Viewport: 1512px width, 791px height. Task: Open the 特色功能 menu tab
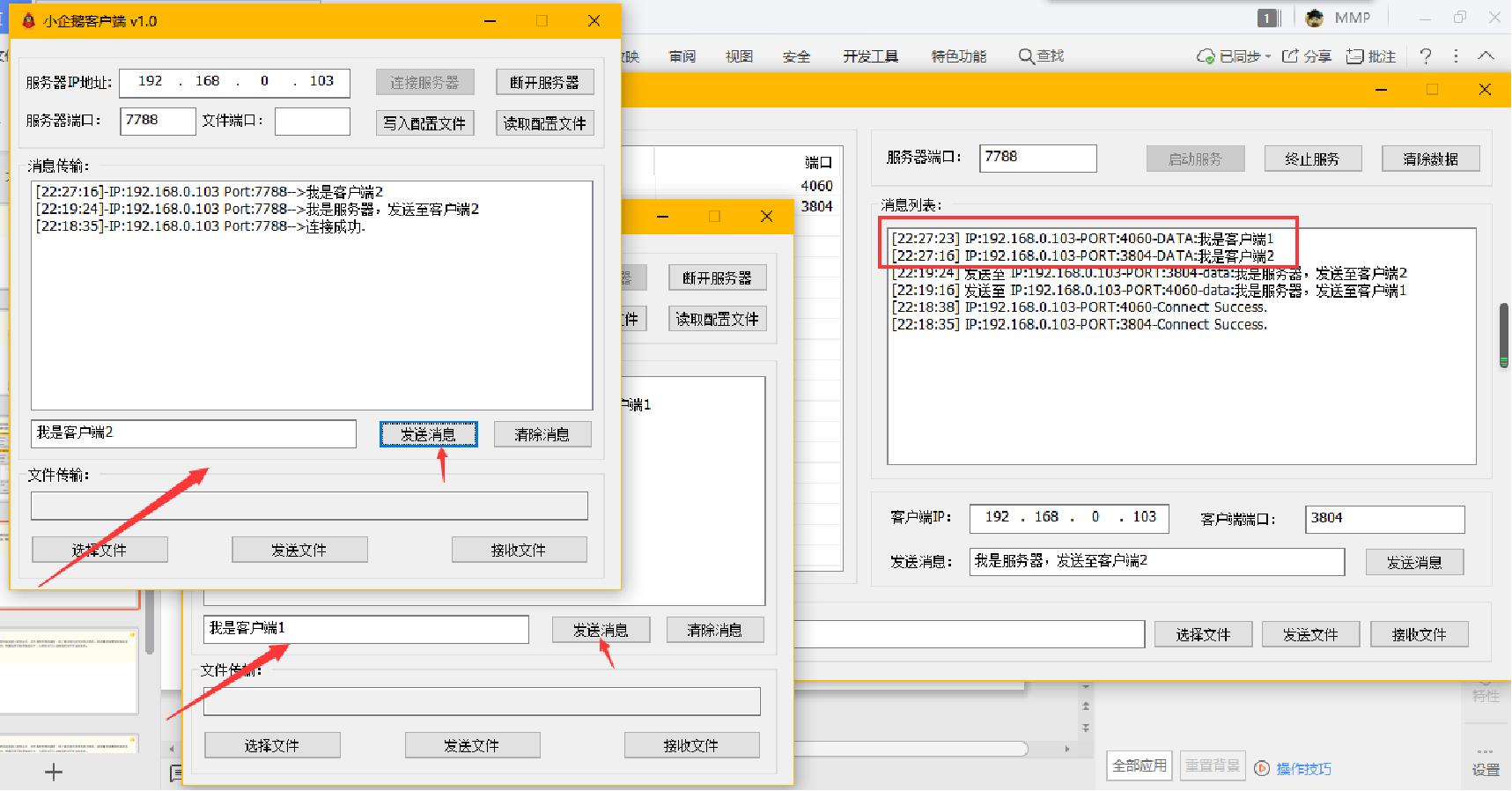pyautogui.click(x=959, y=56)
